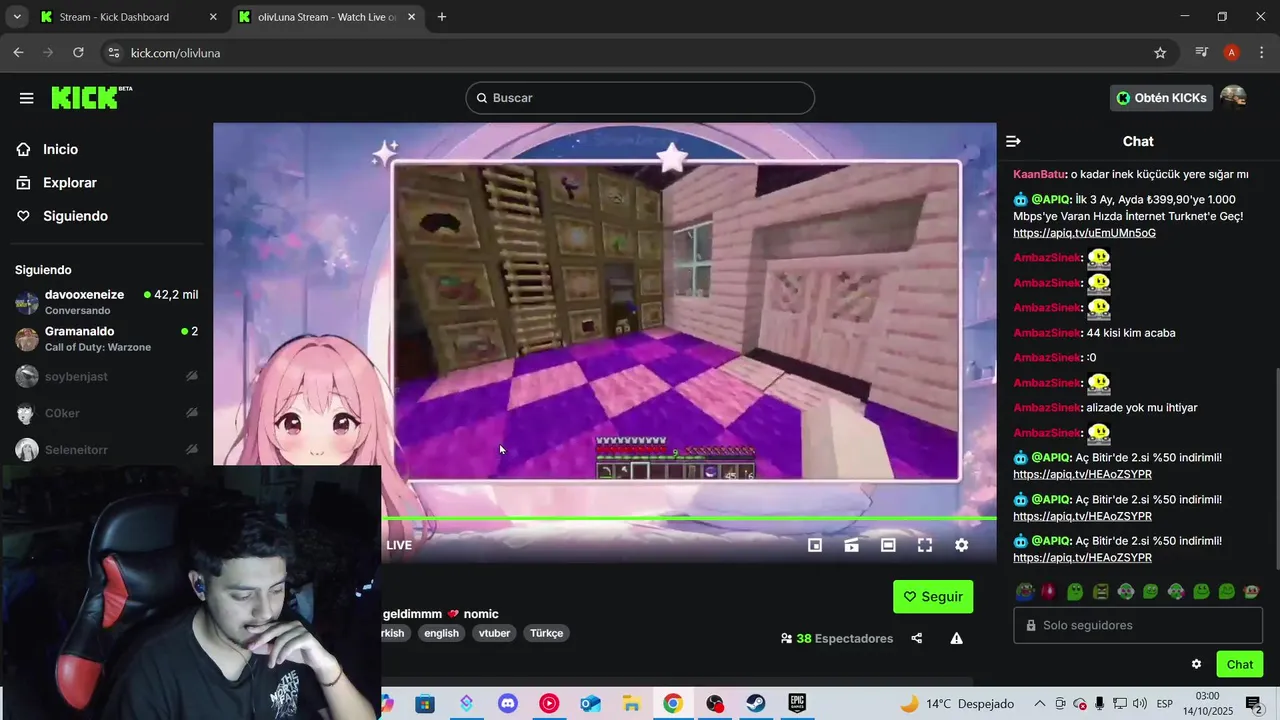Open the profile avatar menu
This screenshot has width=1280, height=720.
pyautogui.click(x=1233, y=97)
